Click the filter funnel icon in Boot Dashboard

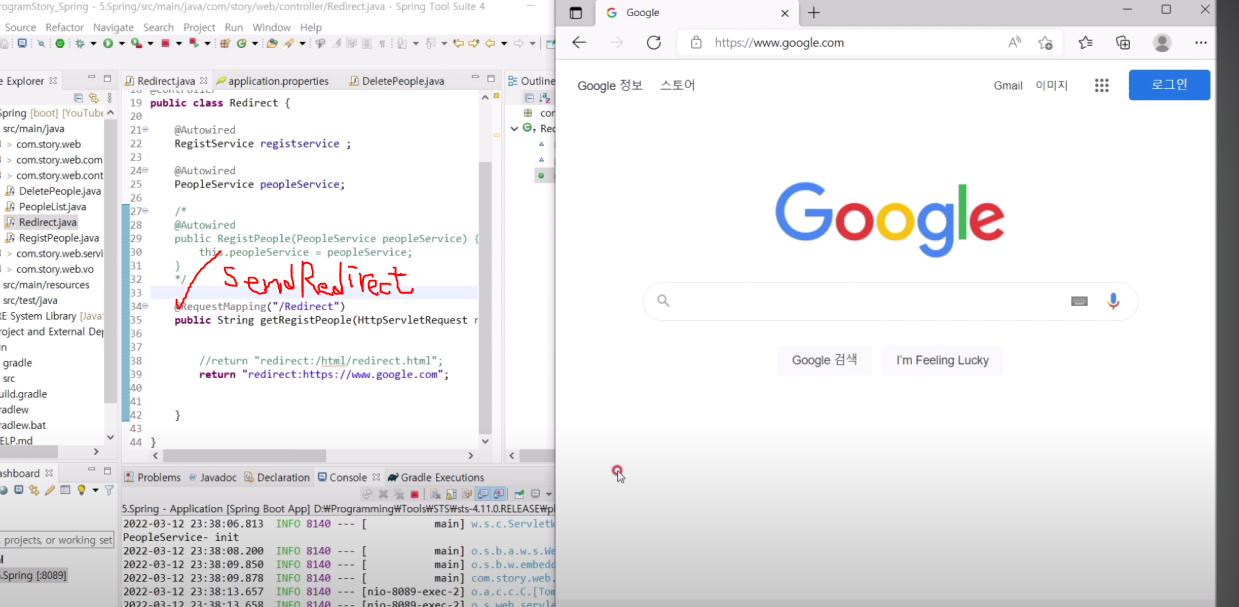point(109,490)
